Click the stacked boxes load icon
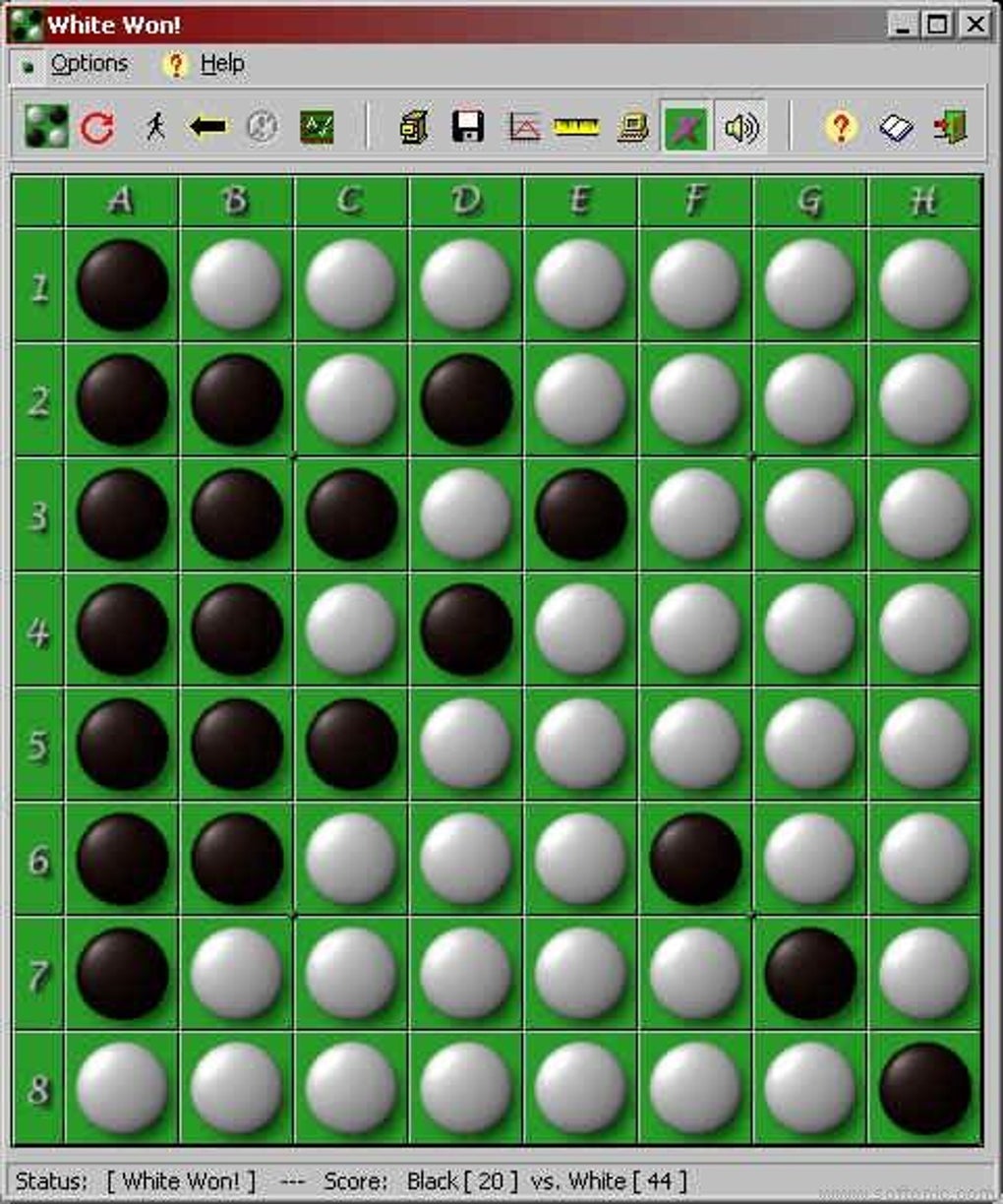Viewport: 1003px width, 1204px height. (x=414, y=127)
